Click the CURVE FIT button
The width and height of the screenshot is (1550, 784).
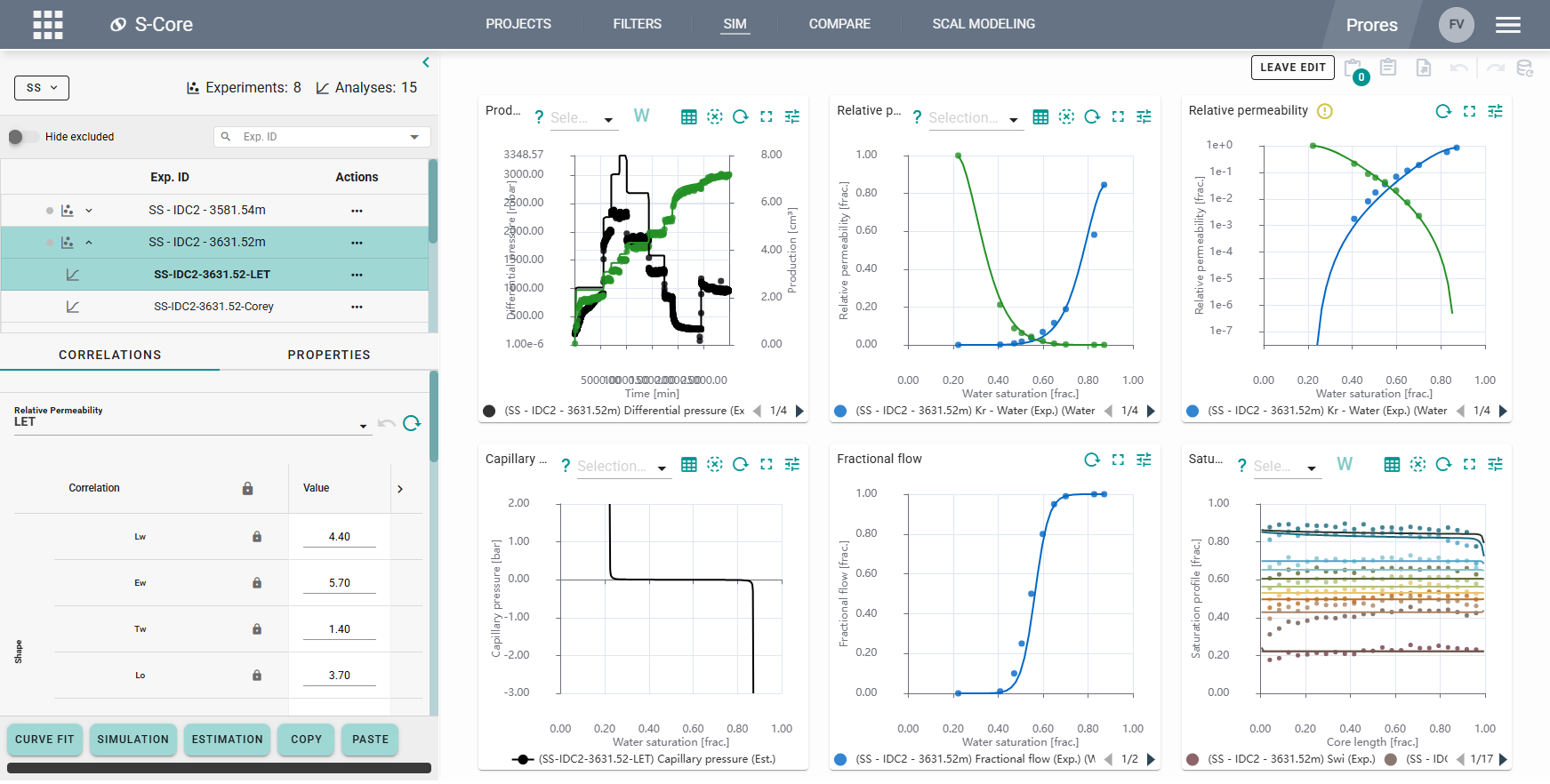(x=45, y=740)
